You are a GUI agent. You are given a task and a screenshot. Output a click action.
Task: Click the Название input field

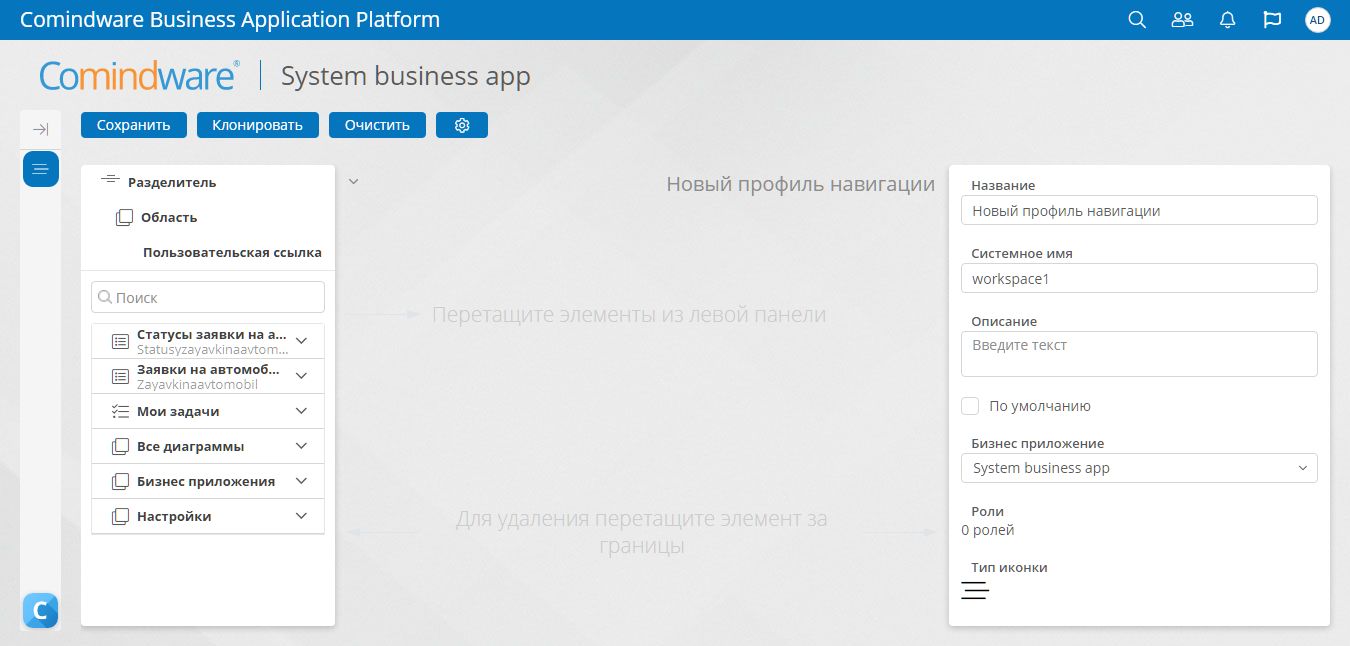click(x=1139, y=211)
